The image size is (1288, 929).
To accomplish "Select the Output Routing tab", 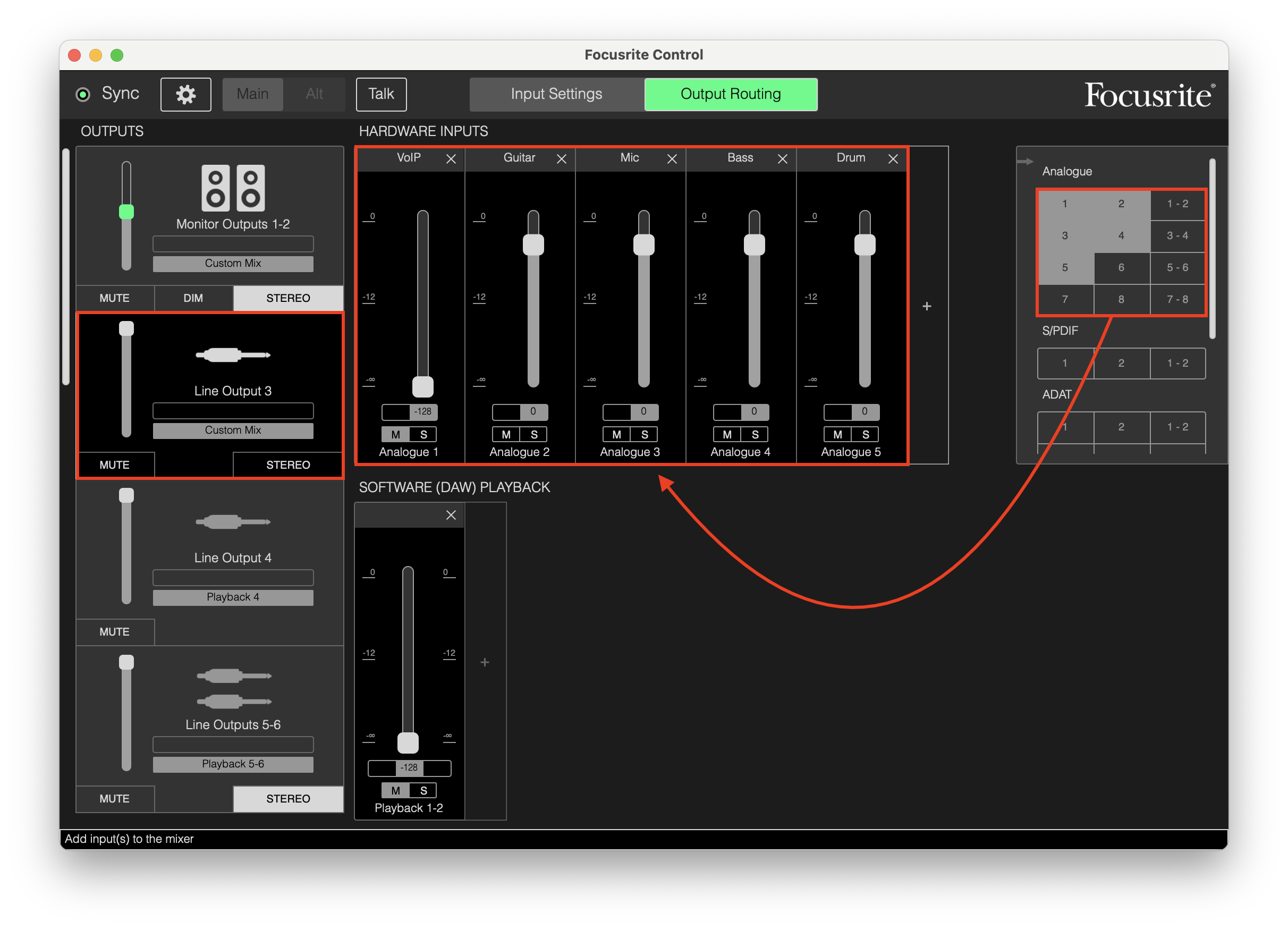I will [730, 94].
